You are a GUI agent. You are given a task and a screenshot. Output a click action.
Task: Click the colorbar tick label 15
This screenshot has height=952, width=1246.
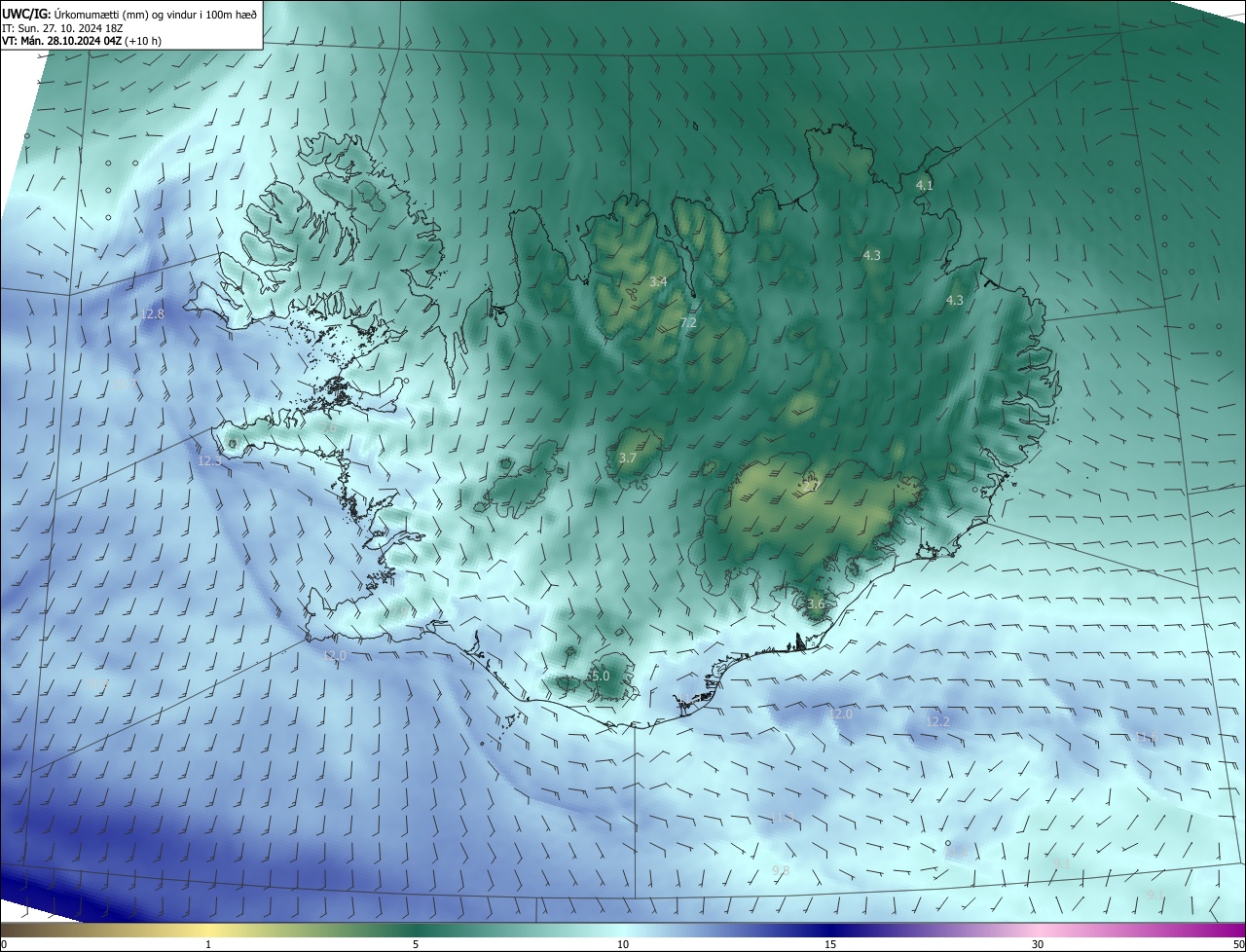830,944
